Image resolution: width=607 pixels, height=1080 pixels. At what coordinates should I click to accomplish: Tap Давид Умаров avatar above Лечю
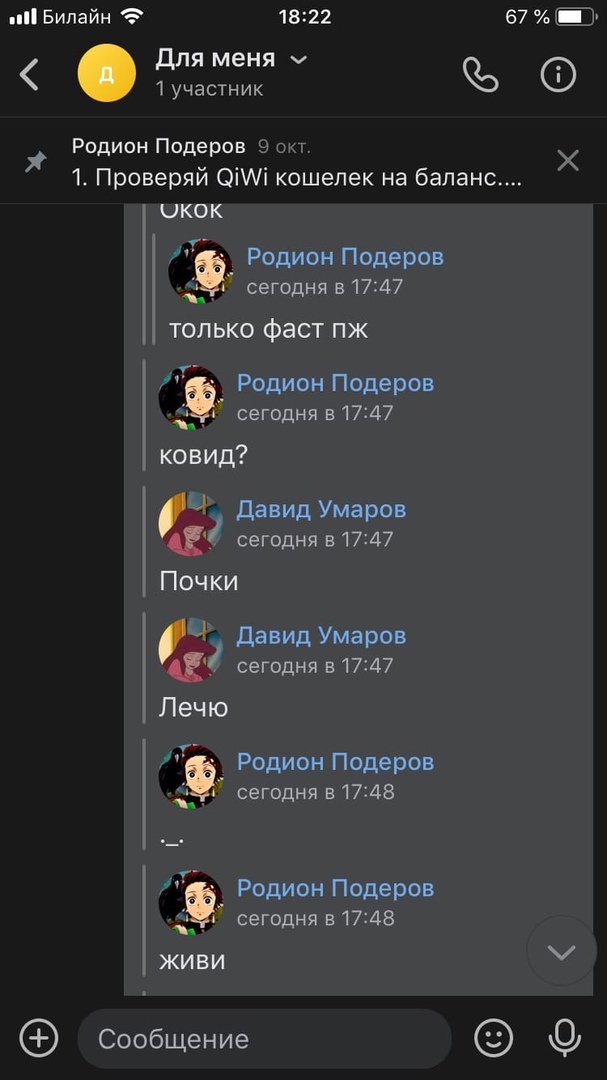click(x=191, y=650)
